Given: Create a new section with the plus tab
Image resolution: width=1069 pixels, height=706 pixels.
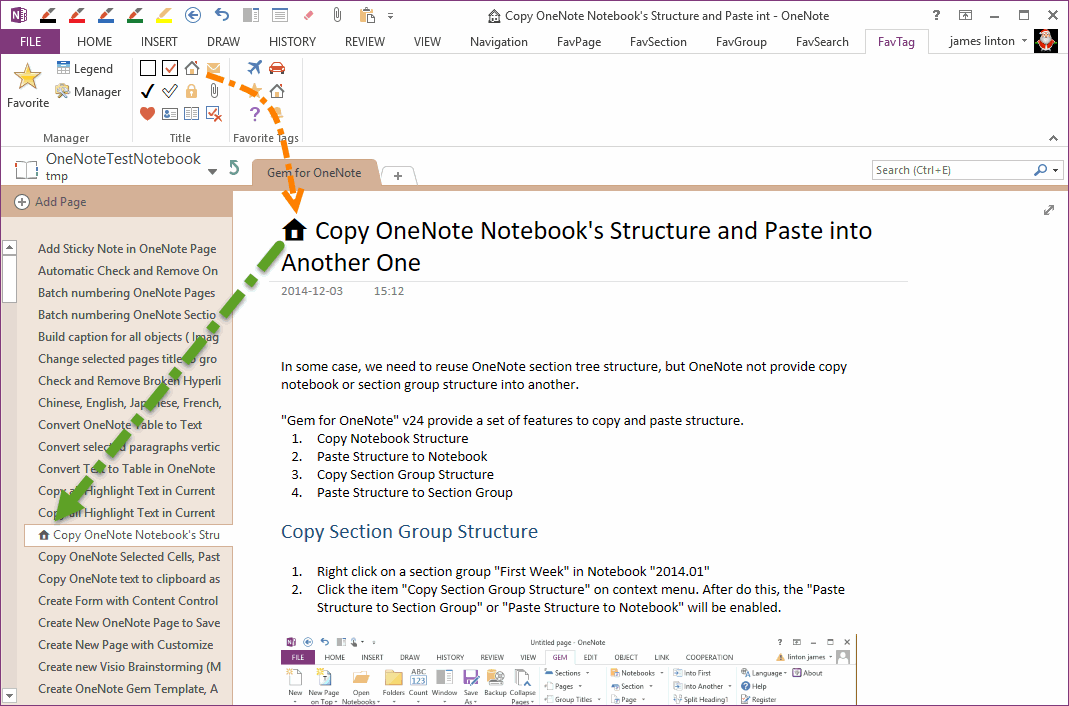Looking at the screenshot, I should point(397,176).
